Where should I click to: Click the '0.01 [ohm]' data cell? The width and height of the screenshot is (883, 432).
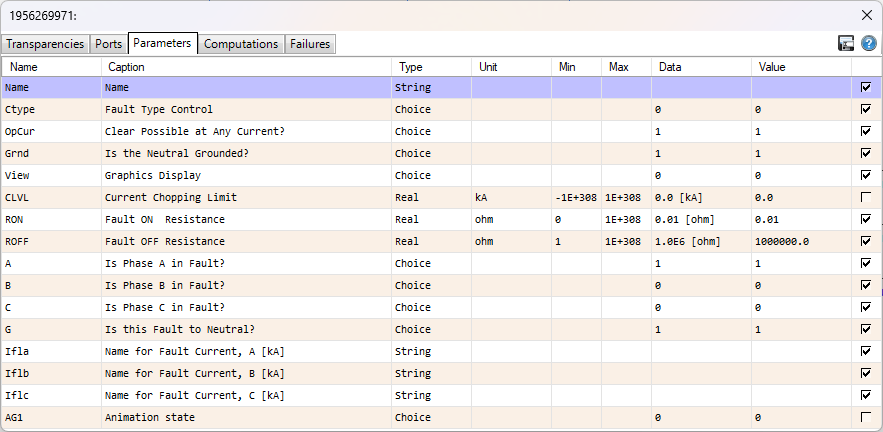(x=702, y=219)
